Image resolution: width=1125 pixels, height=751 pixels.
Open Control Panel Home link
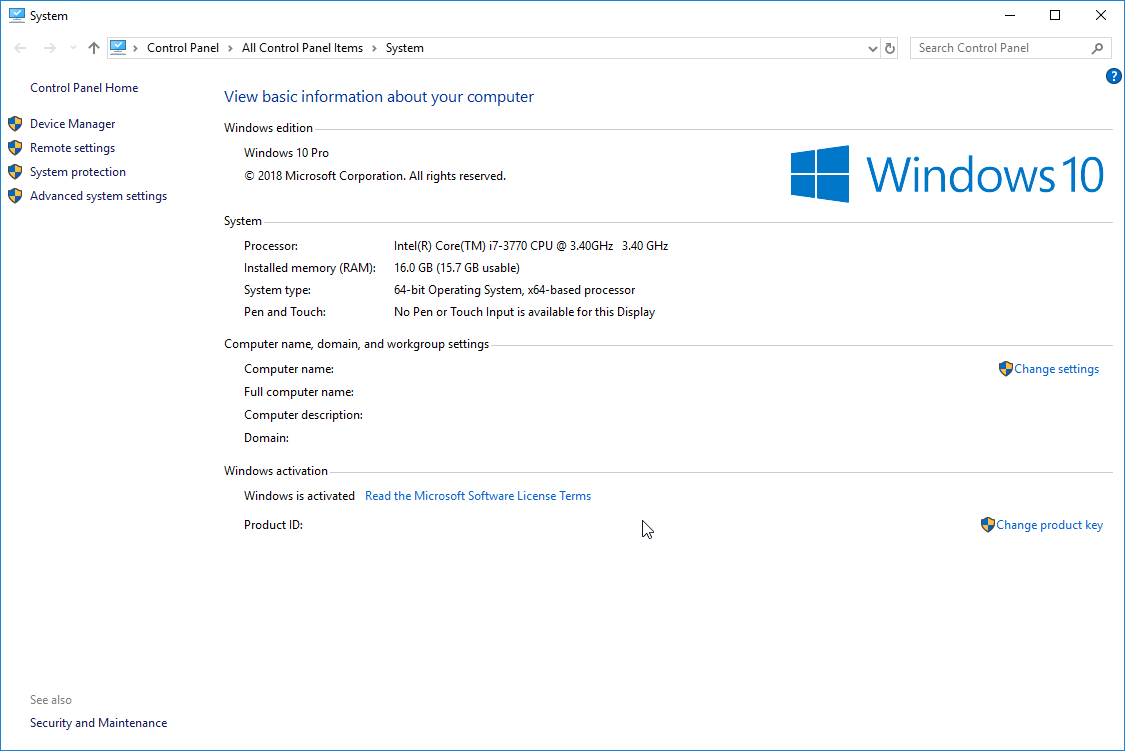[84, 88]
